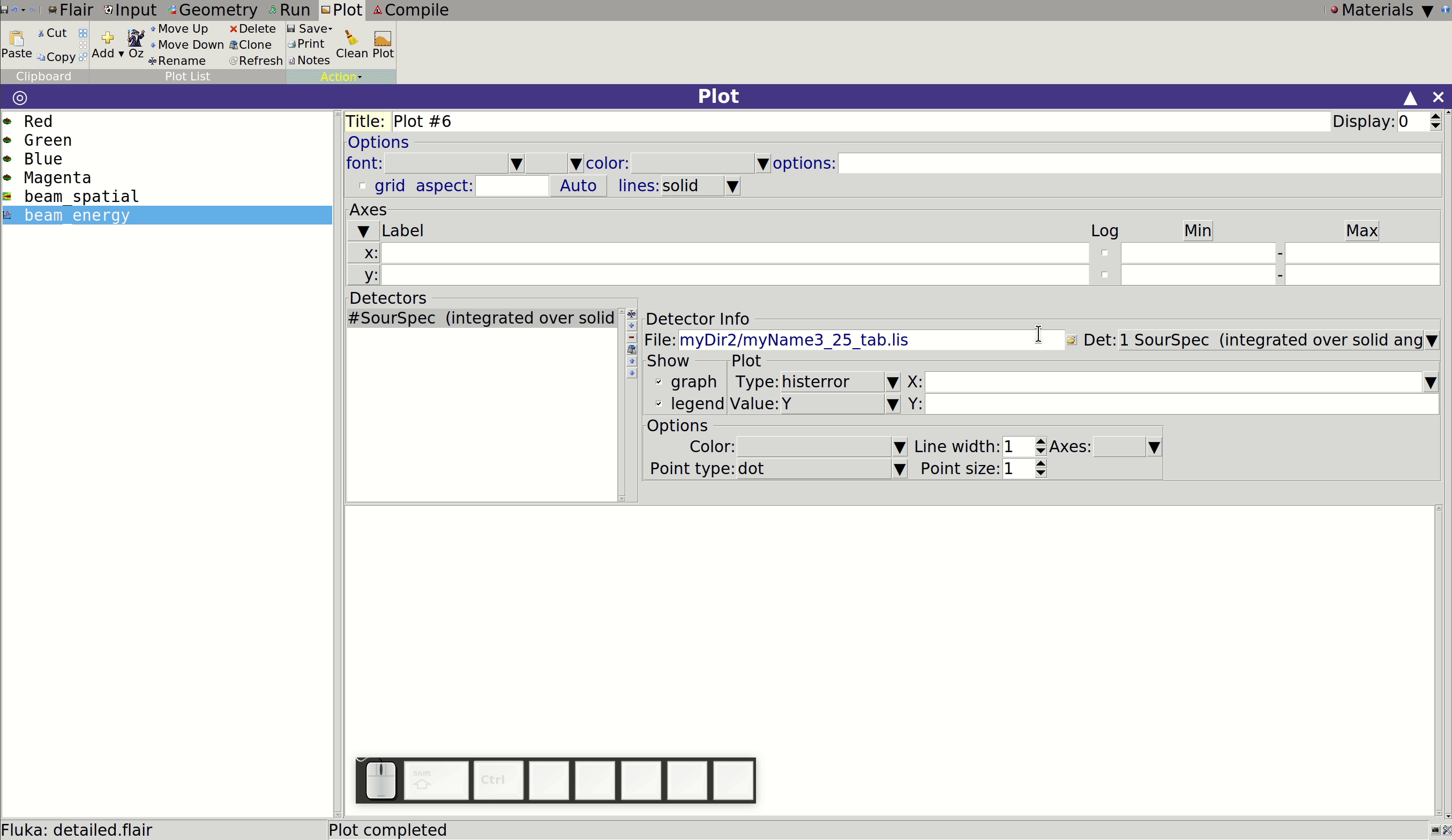Enable the grid checkbox
The height and width of the screenshot is (840, 1452).
click(362, 185)
